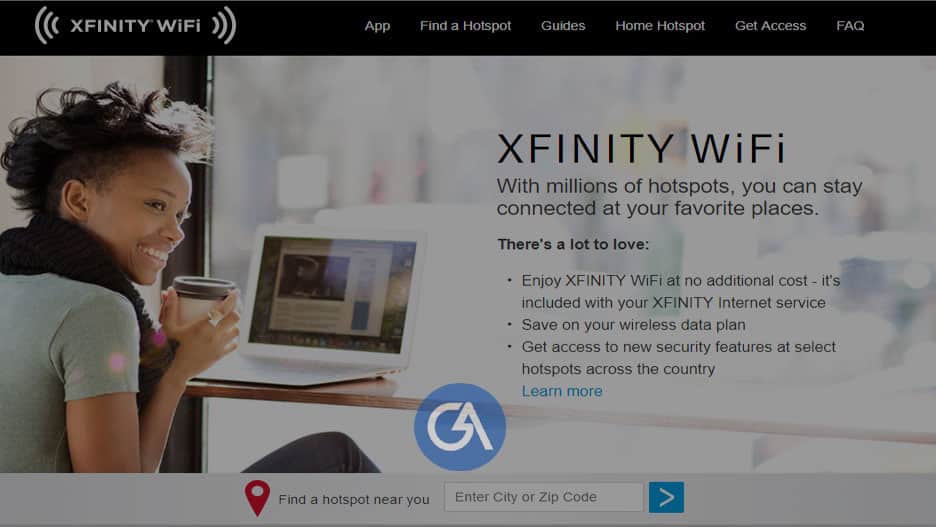Click the Find a hotspot near you label

(x=354, y=500)
